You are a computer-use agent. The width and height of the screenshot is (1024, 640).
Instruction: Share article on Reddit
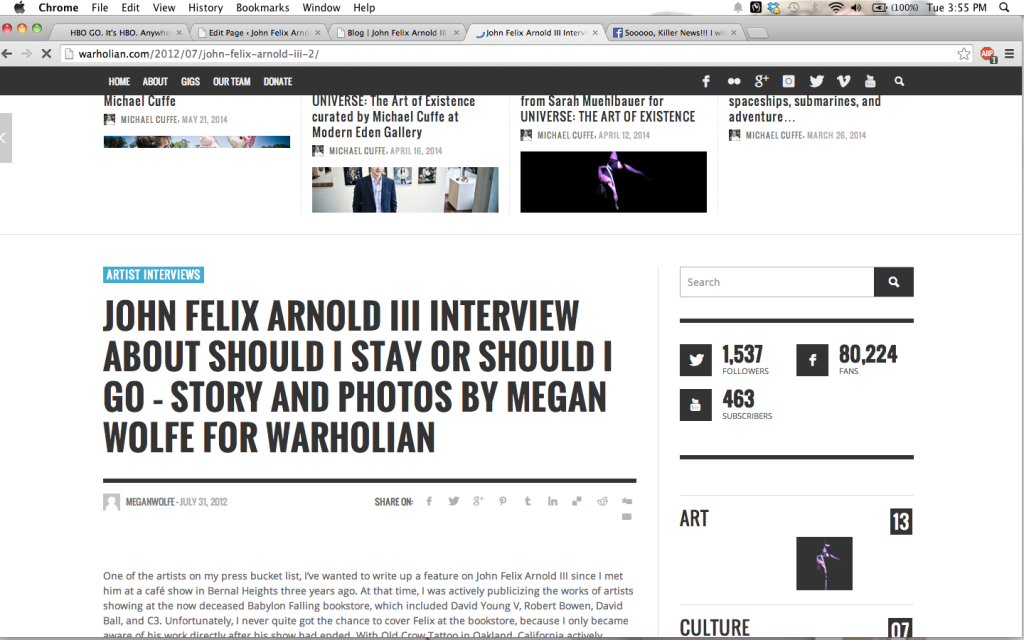pos(602,502)
